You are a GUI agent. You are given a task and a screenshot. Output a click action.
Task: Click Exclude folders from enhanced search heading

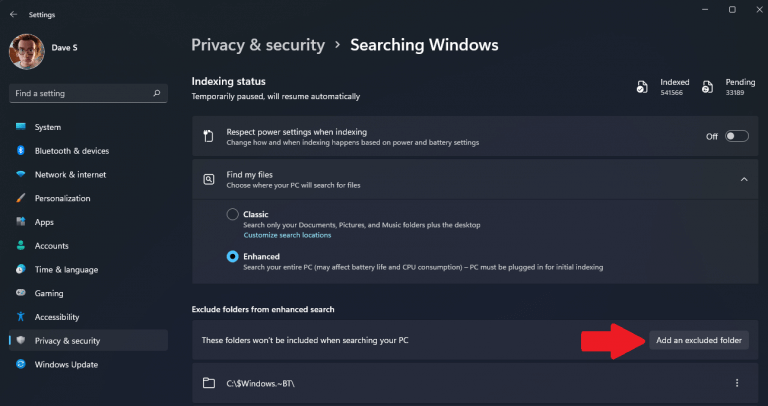pyautogui.click(x=263, y=310)
